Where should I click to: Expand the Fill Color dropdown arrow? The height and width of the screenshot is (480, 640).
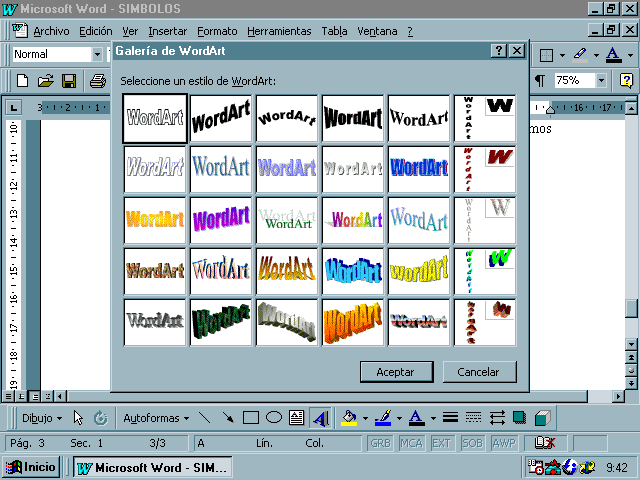click(x=365, y=418)
